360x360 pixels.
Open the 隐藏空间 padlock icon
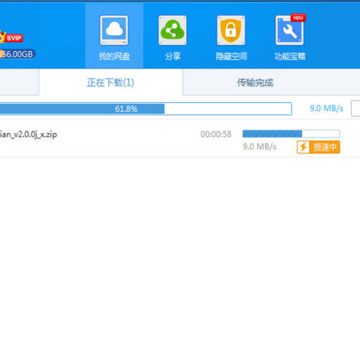coord(231,30)
